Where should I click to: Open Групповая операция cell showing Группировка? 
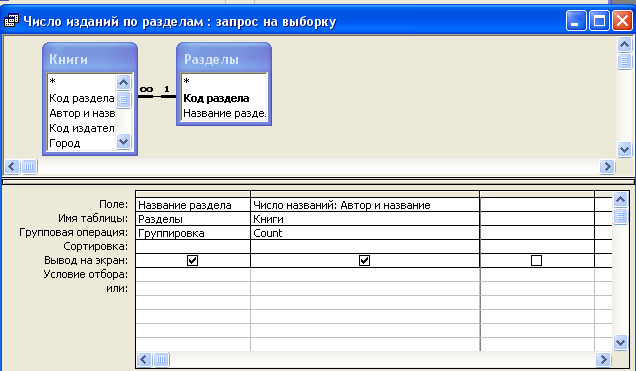[193, 233]
